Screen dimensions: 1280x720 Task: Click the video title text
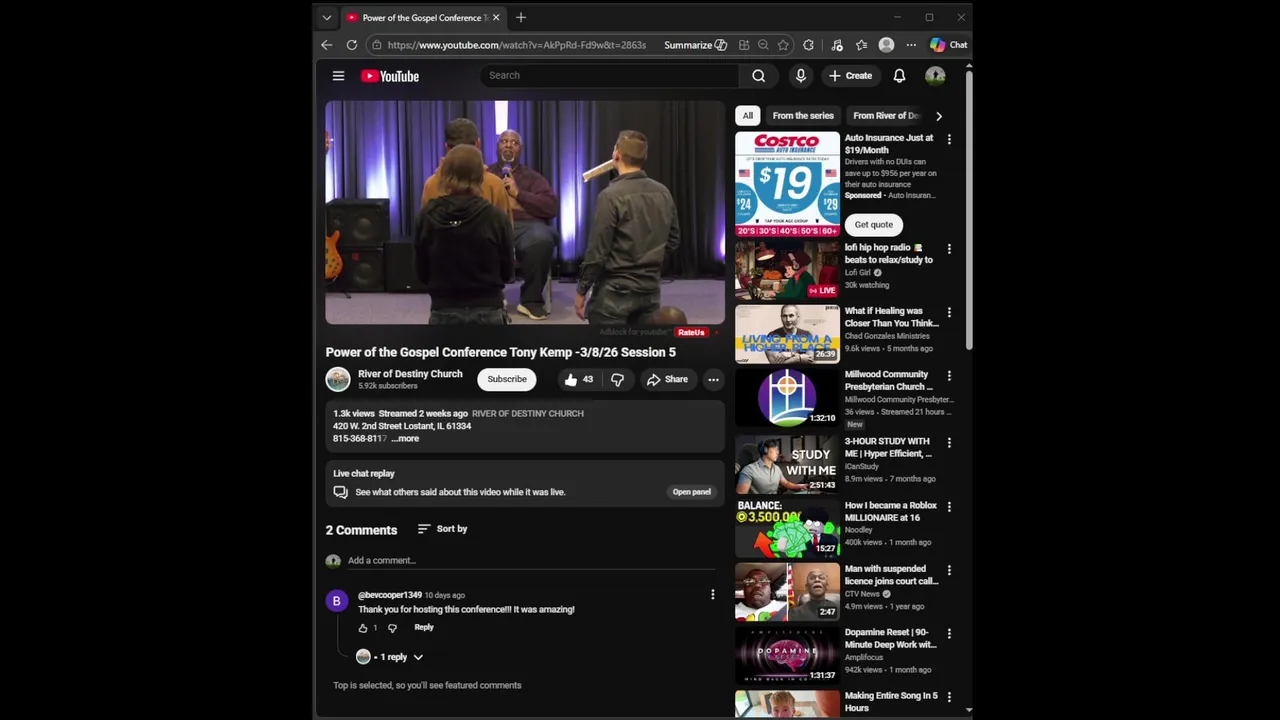500,352
